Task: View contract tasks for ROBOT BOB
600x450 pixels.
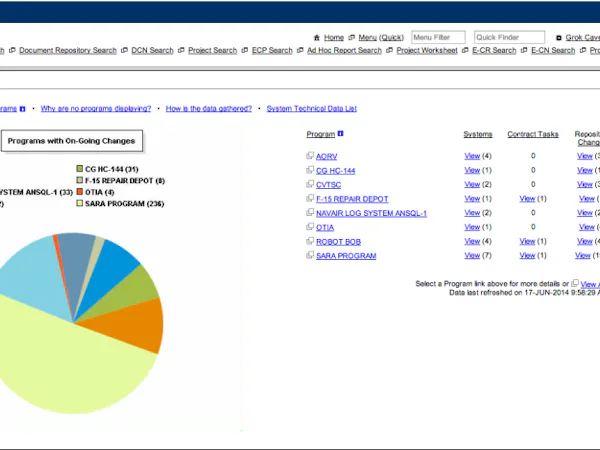Action: pos(527,241)
